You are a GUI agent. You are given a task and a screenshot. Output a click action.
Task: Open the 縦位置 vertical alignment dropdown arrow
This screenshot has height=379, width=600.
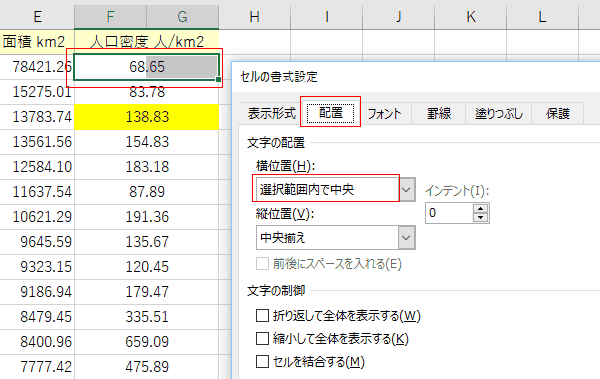[406, 238]
